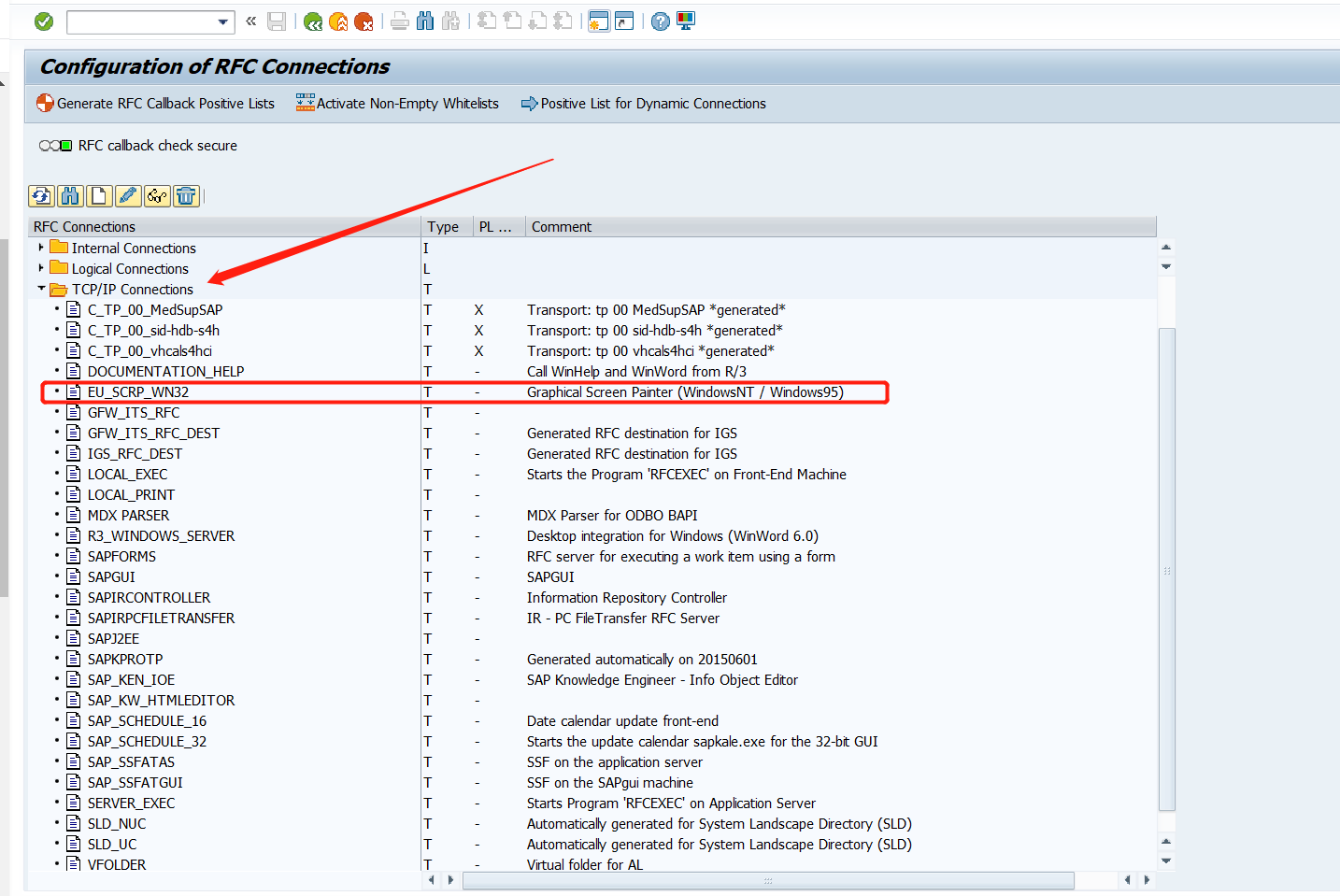Open Display mode using the glasses icon
Viewport: 1340px width, 896px height.
click(156, 196)
